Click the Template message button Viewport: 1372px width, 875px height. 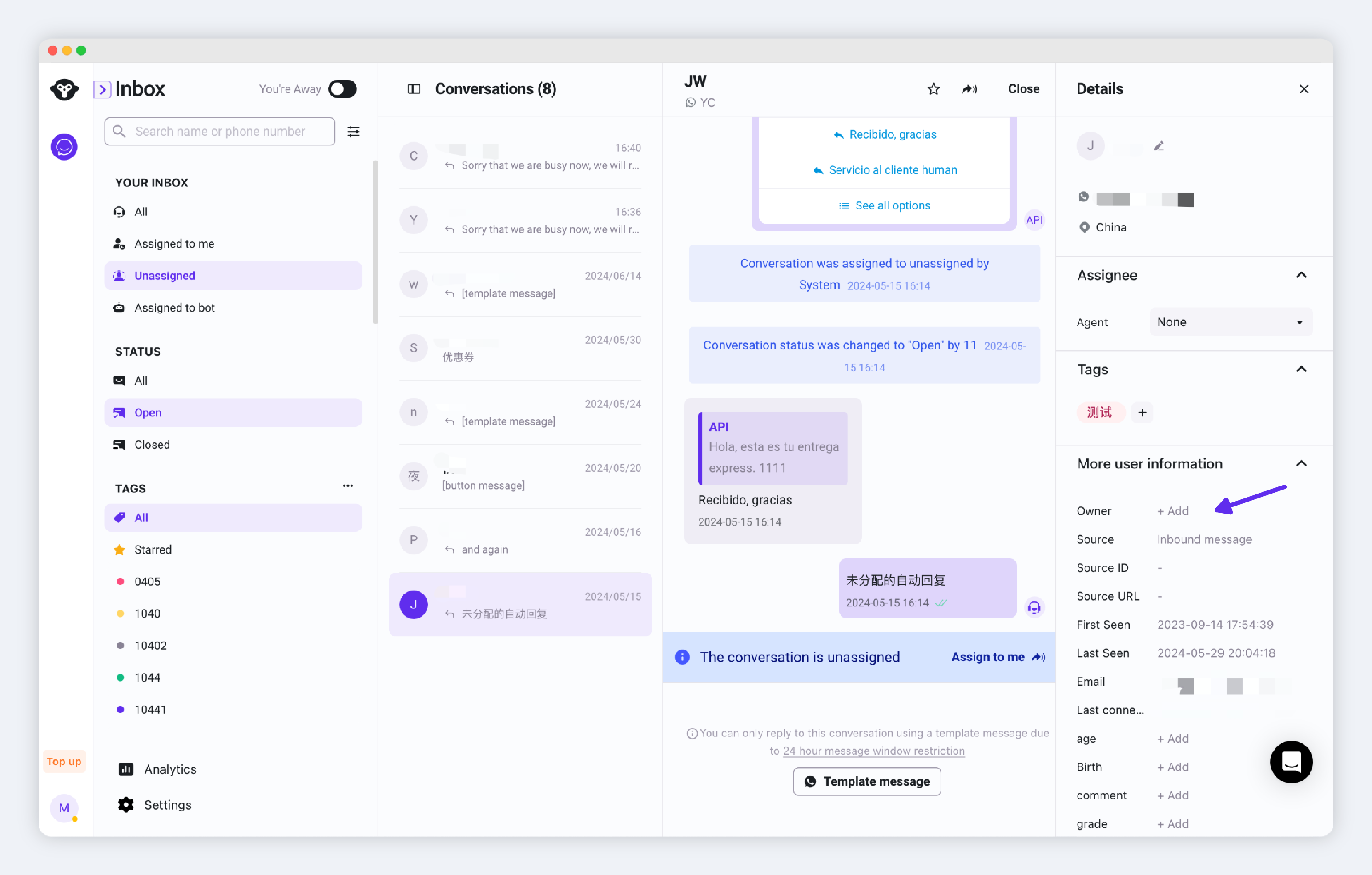click(x=867, y=781)
